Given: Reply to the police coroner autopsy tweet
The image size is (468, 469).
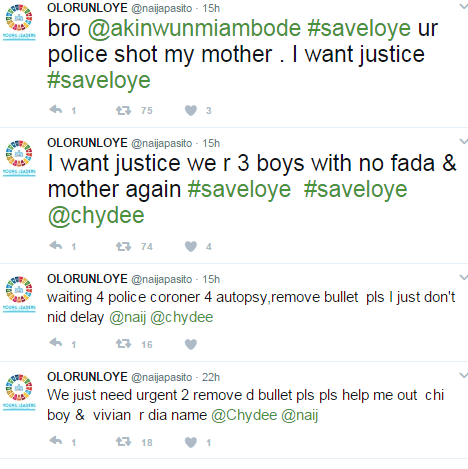Looking at the screenshot, I should click(x=56, y=343).
